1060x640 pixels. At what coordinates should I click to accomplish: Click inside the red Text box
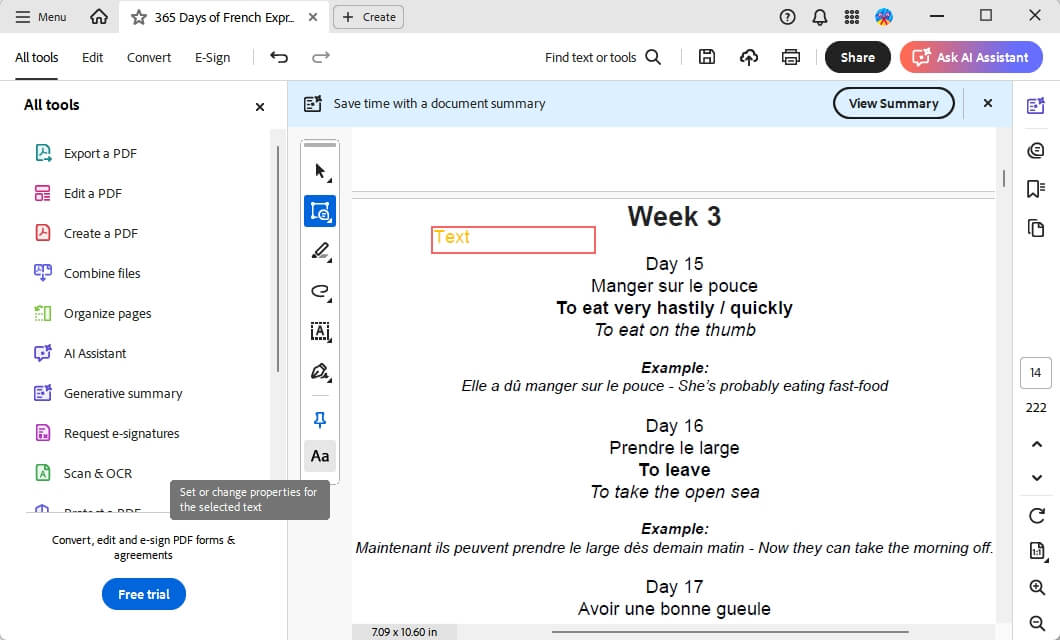[x=513, y=240]
